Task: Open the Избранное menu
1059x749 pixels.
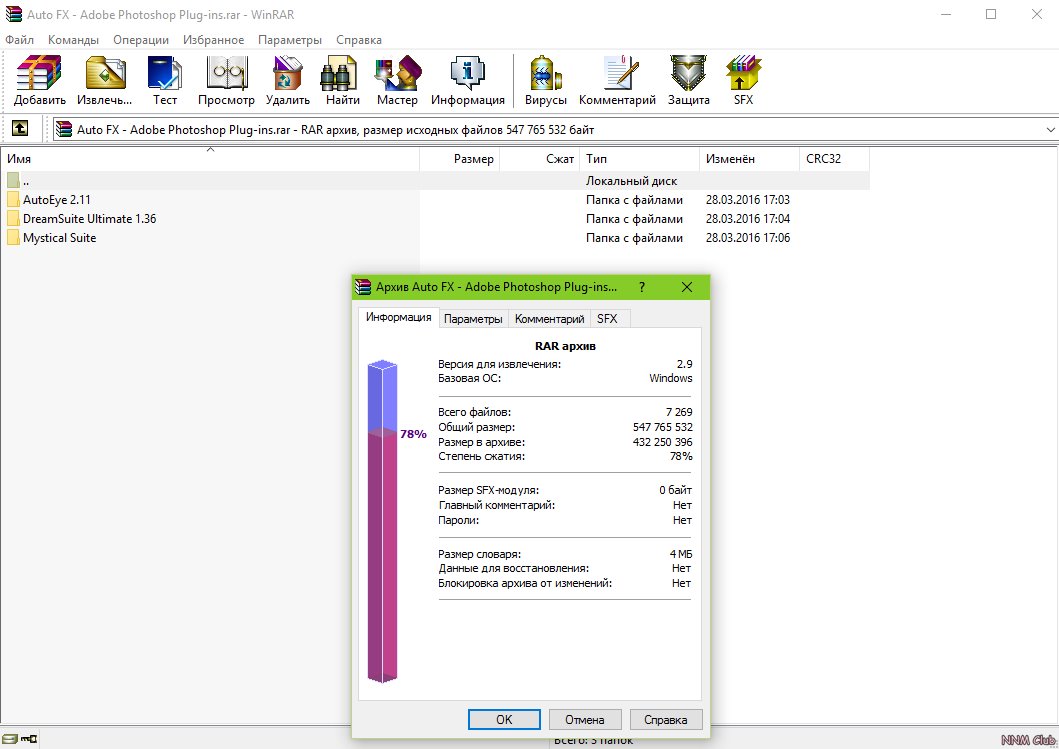Action: [x=213, y=40]
